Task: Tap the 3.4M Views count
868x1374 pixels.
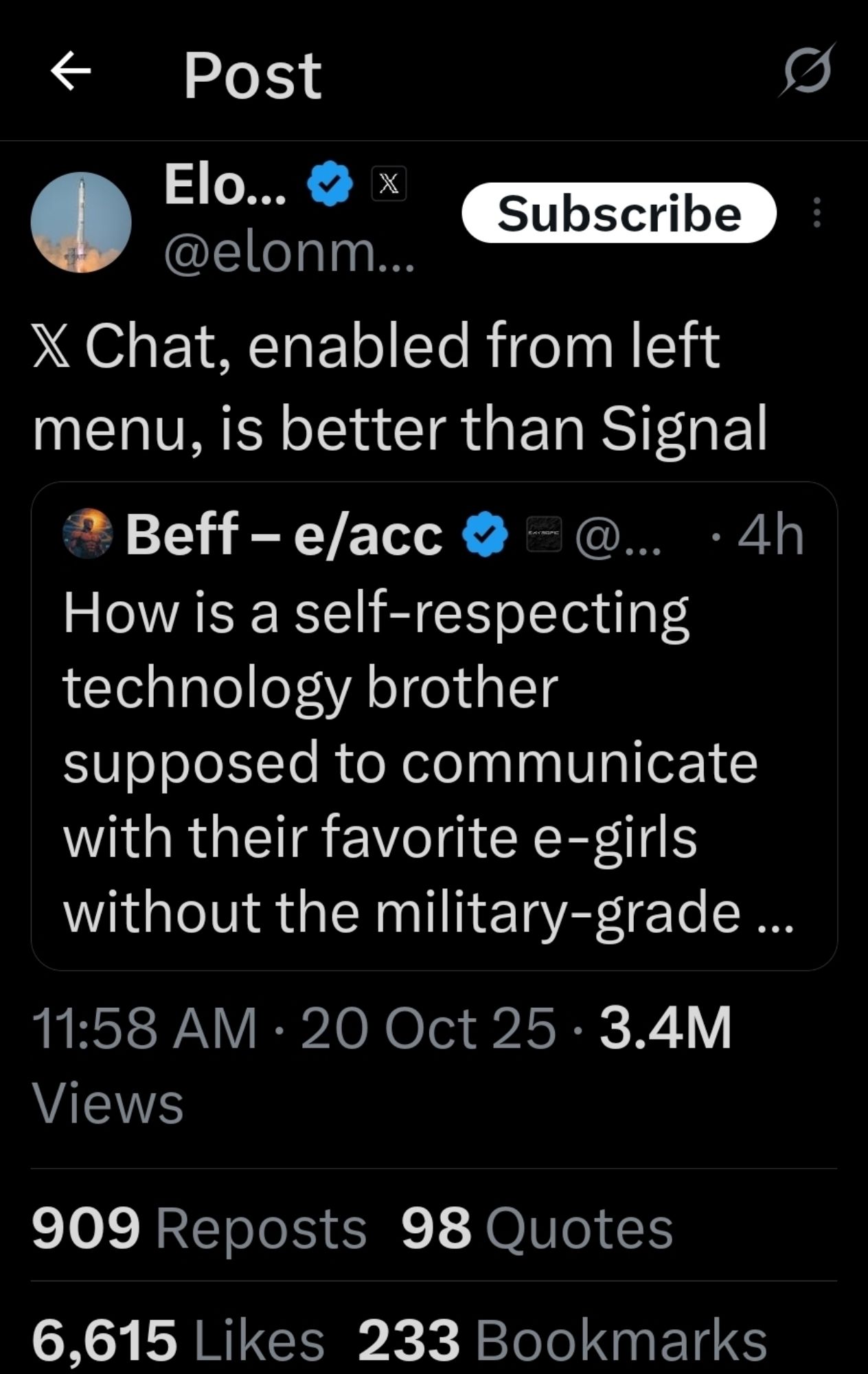Action: click(x=665, y=1028)
